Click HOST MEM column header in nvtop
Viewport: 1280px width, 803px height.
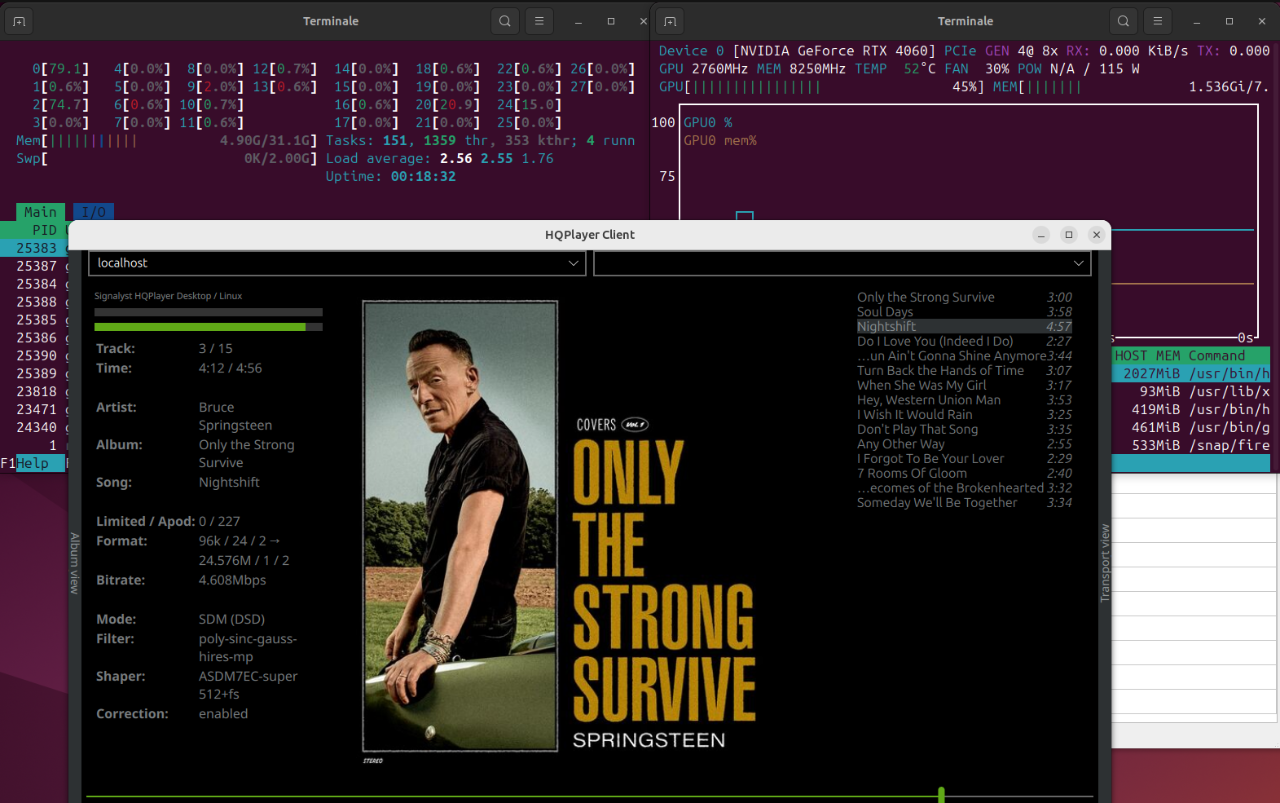click(x=1147, y=355)
